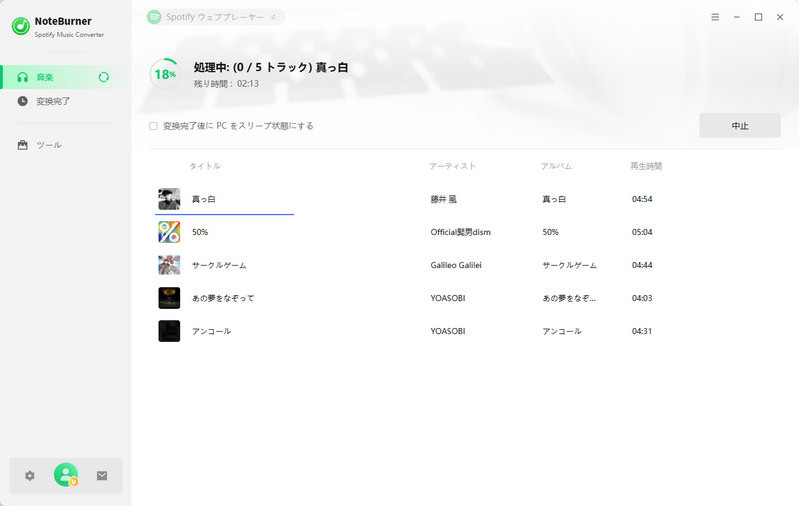Viewport: 799px width, 506px height.
Task: Open the mail feedback icon
Action: pos(102,475)
